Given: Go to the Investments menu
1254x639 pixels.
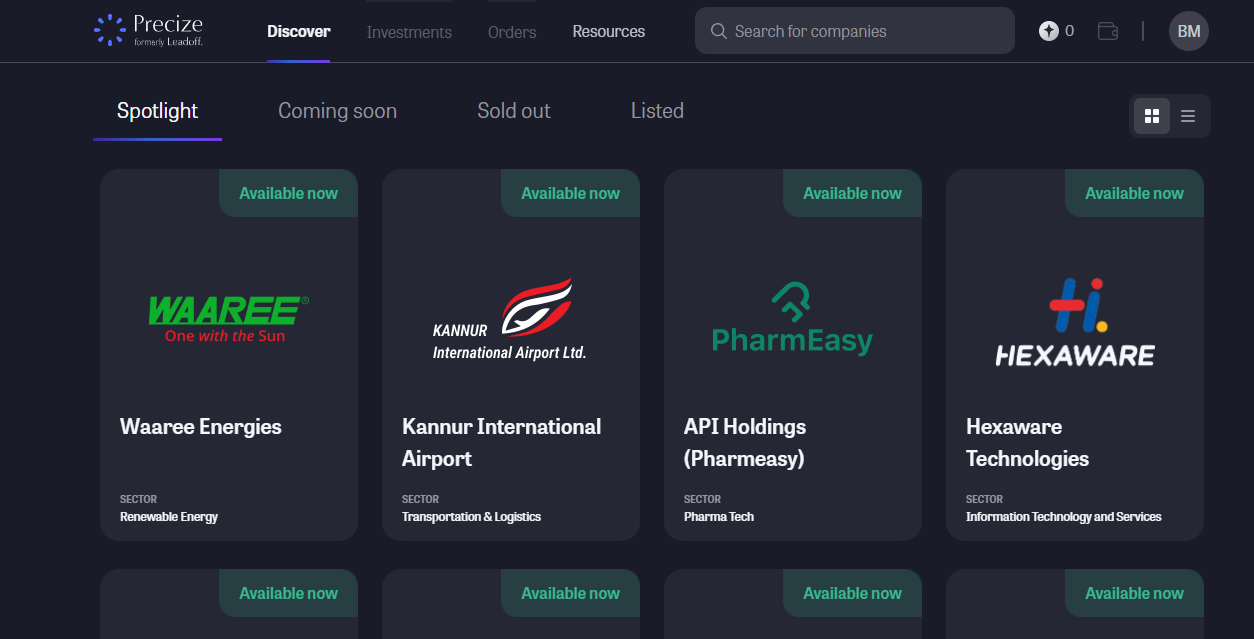Looking at the screenshot, I should (409, 32).
